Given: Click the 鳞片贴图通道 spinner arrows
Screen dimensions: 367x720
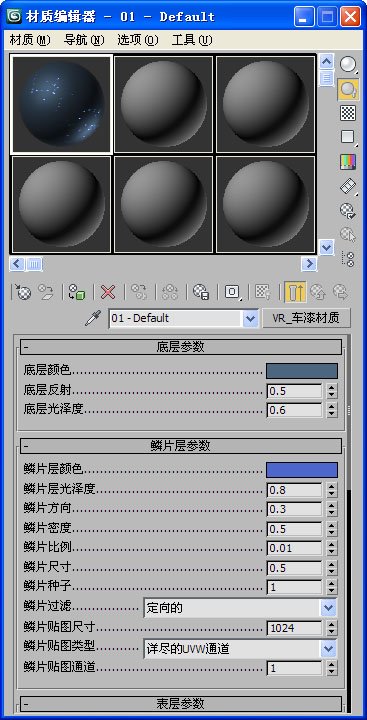Looking at the screenshot, I should (332, 668).
